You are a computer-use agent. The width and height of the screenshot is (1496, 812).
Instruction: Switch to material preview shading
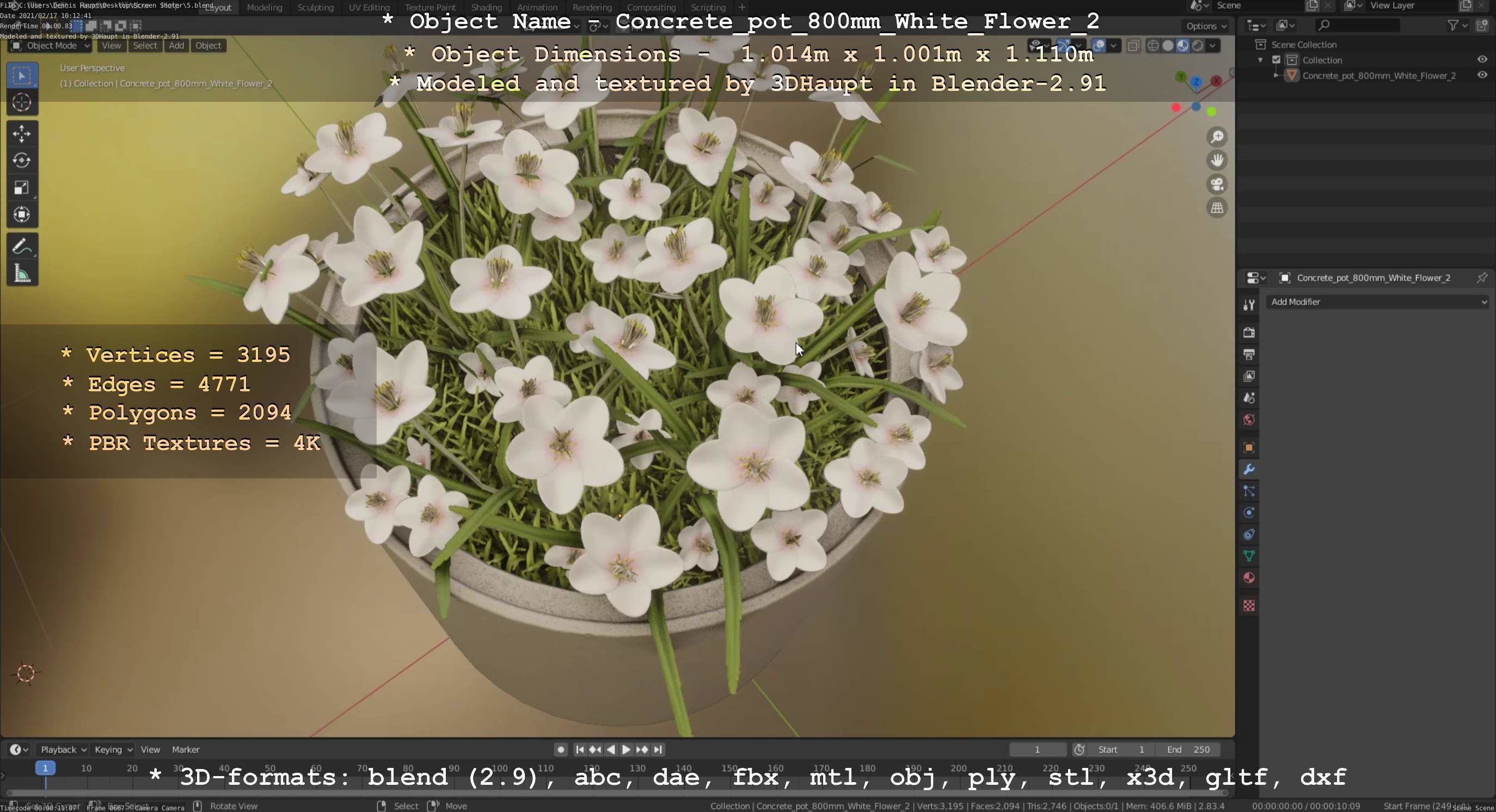[x=1183, y=46]
